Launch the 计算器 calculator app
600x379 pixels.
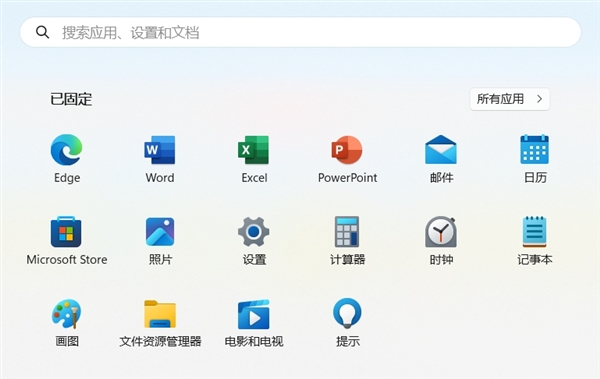[347, 232]
